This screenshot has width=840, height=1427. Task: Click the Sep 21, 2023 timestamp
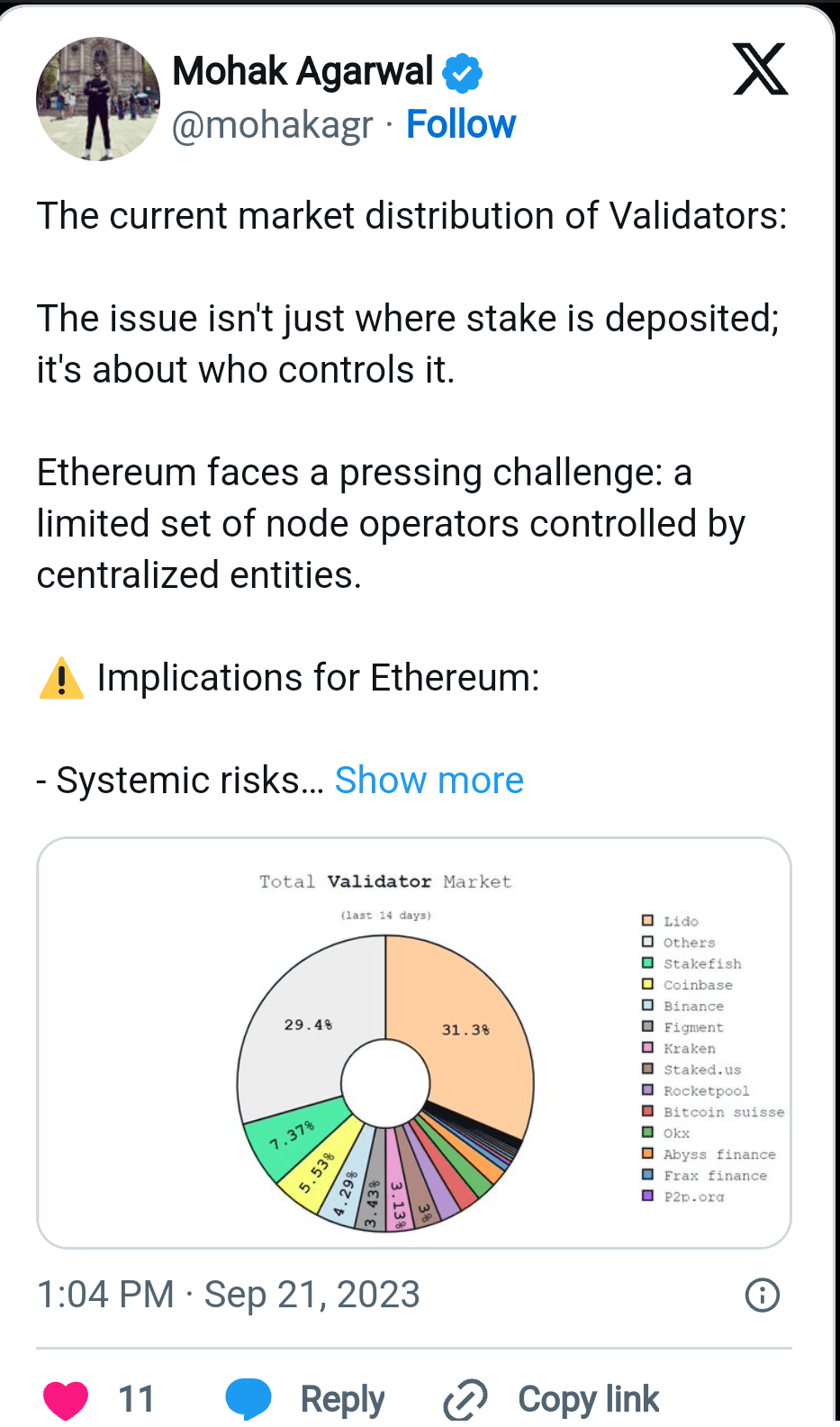(312, 1294)
